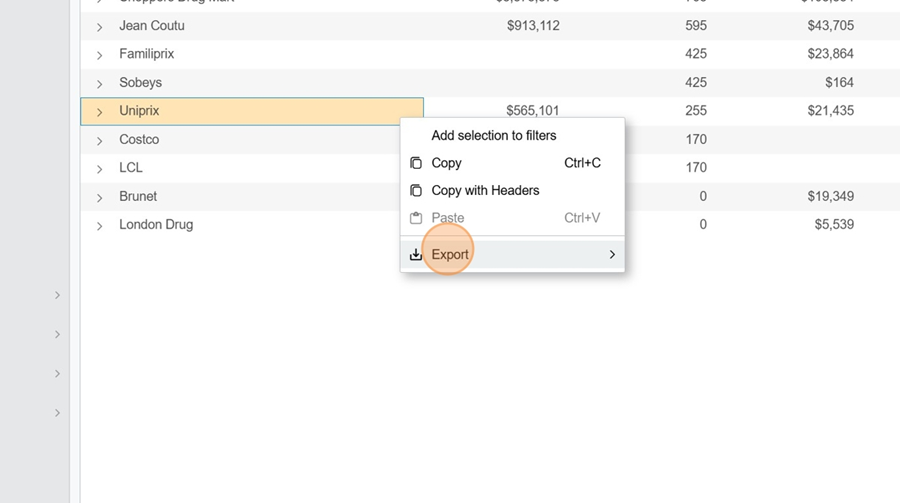The width and height of the screenshot is (900, 503).
Task: Click the 425 Familiprix count
Action: [696, 54]
